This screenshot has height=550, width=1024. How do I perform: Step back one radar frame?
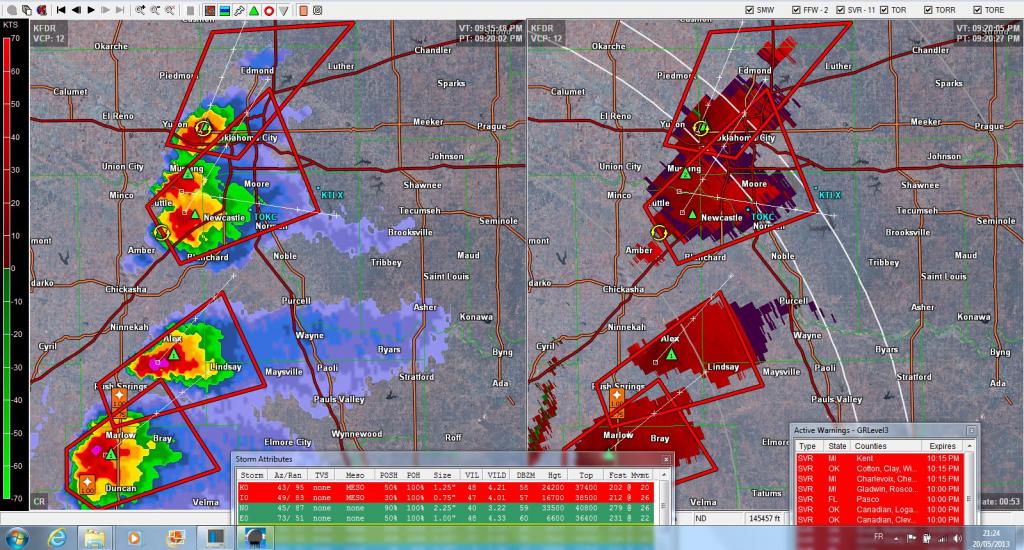[76, 10]
